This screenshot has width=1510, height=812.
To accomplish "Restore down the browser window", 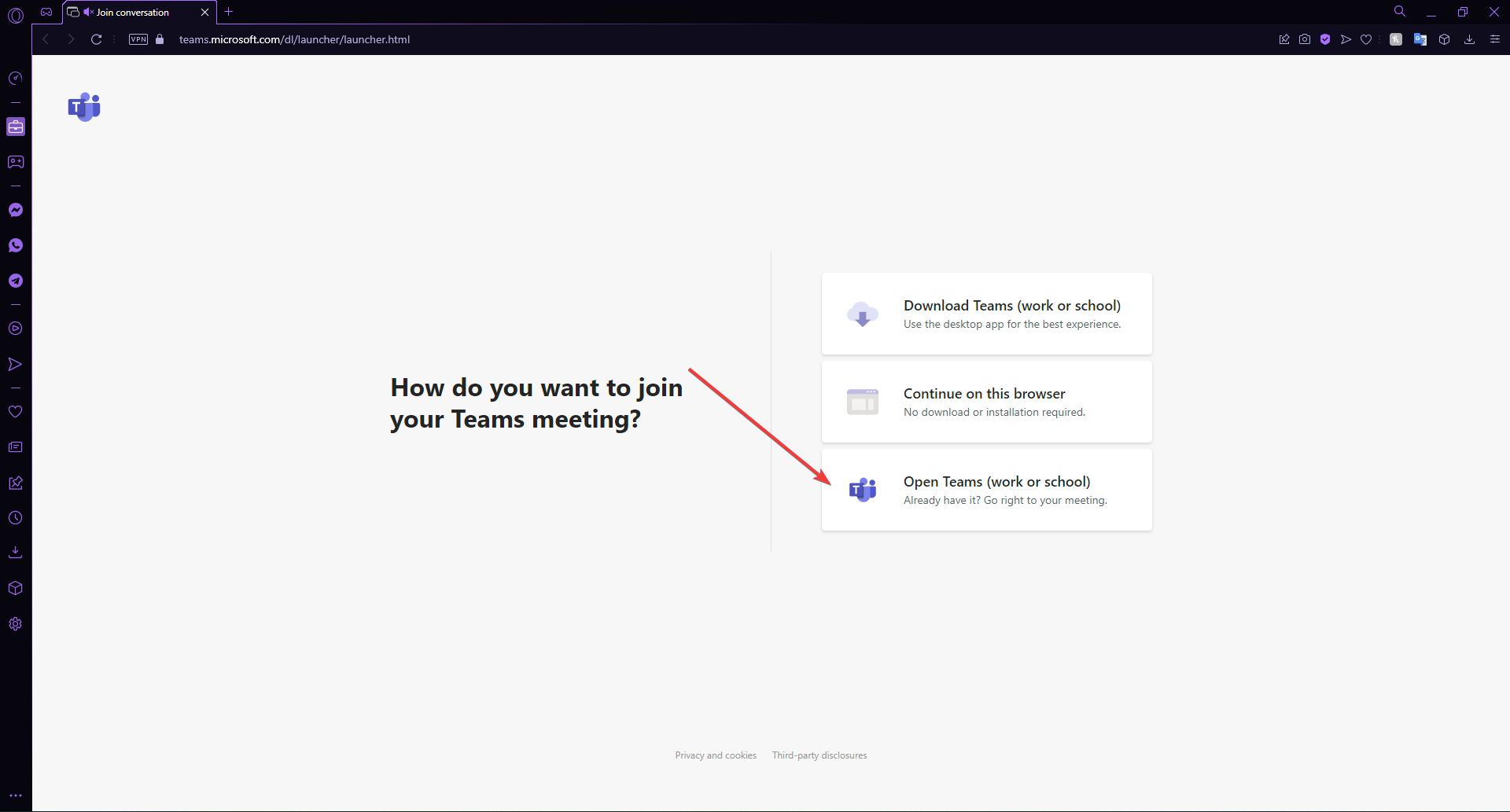I will coord(1463,12).
